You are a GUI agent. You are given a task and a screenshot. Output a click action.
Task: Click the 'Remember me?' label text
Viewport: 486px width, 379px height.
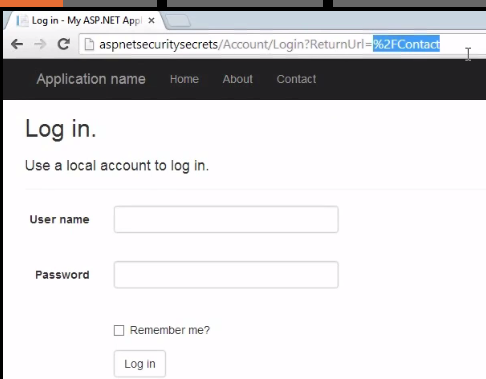[x=170, y=330]
